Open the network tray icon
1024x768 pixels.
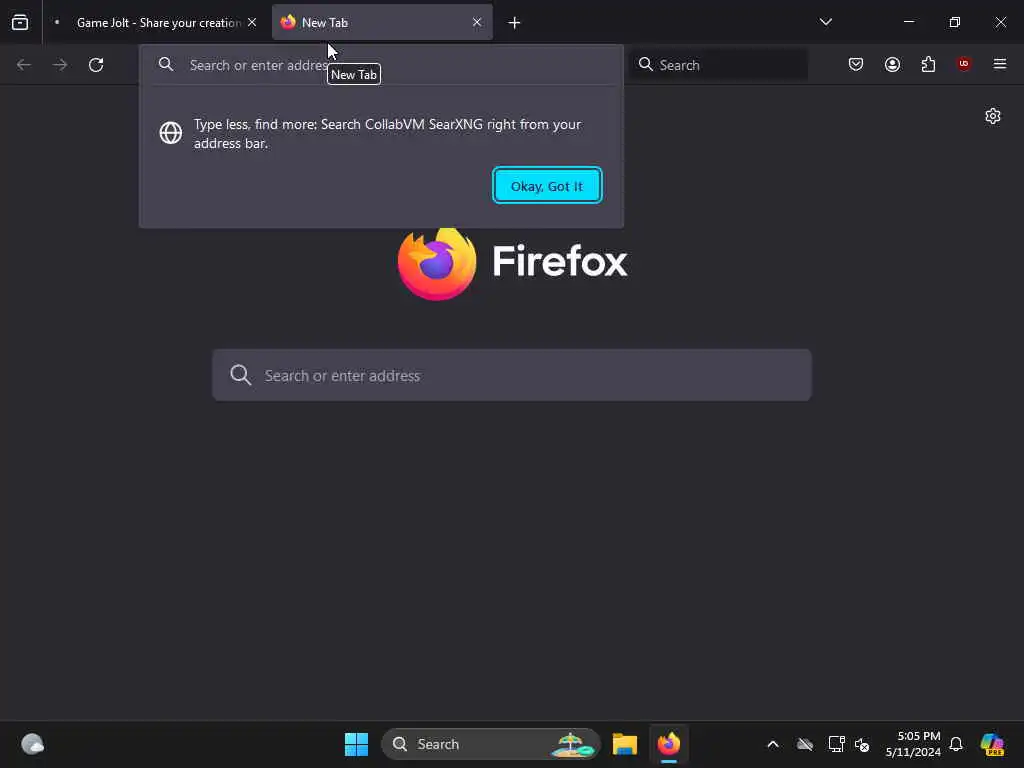click(x=836, y=744)
